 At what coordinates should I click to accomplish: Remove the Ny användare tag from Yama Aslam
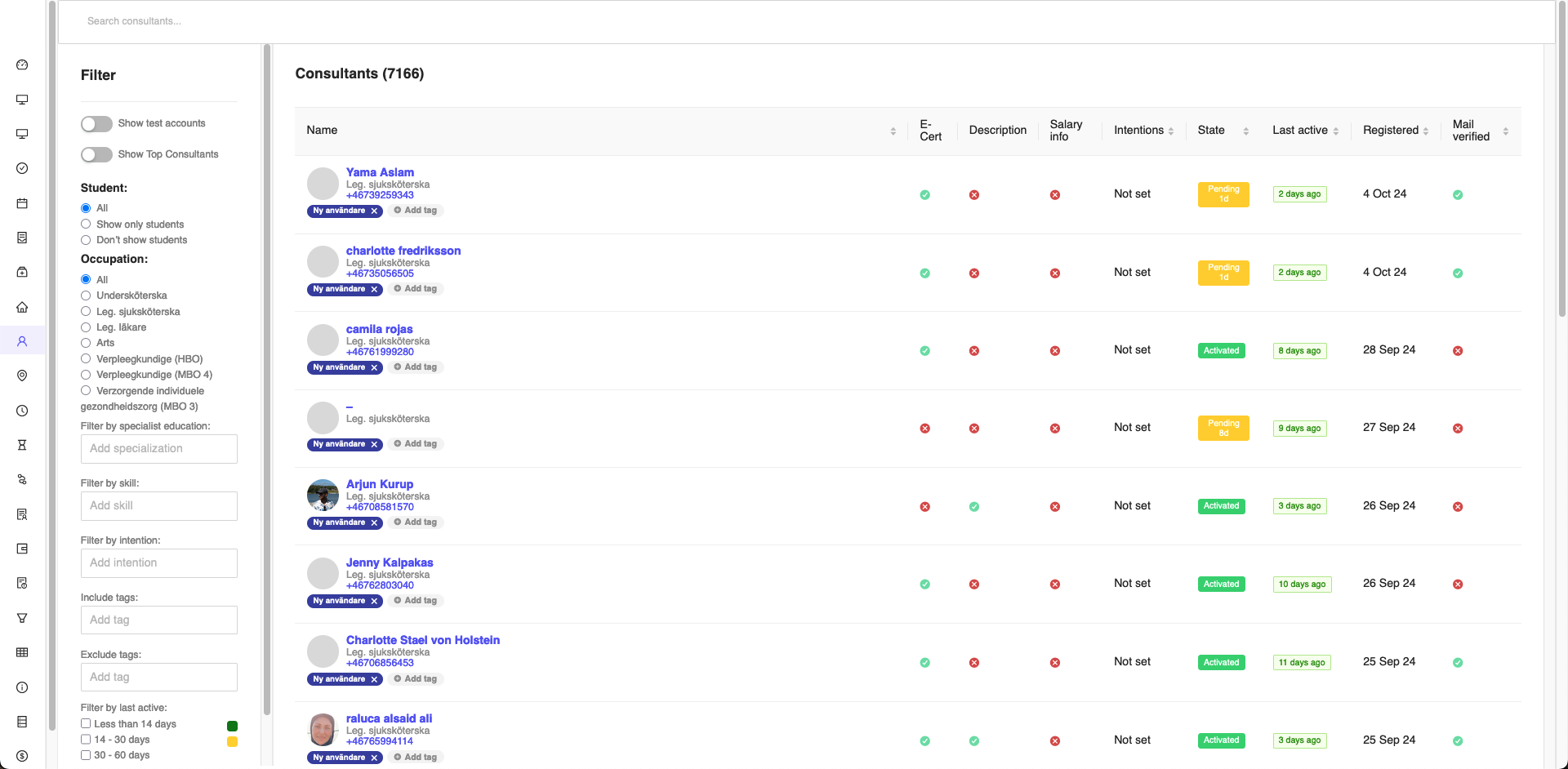[x=375, y=211]
